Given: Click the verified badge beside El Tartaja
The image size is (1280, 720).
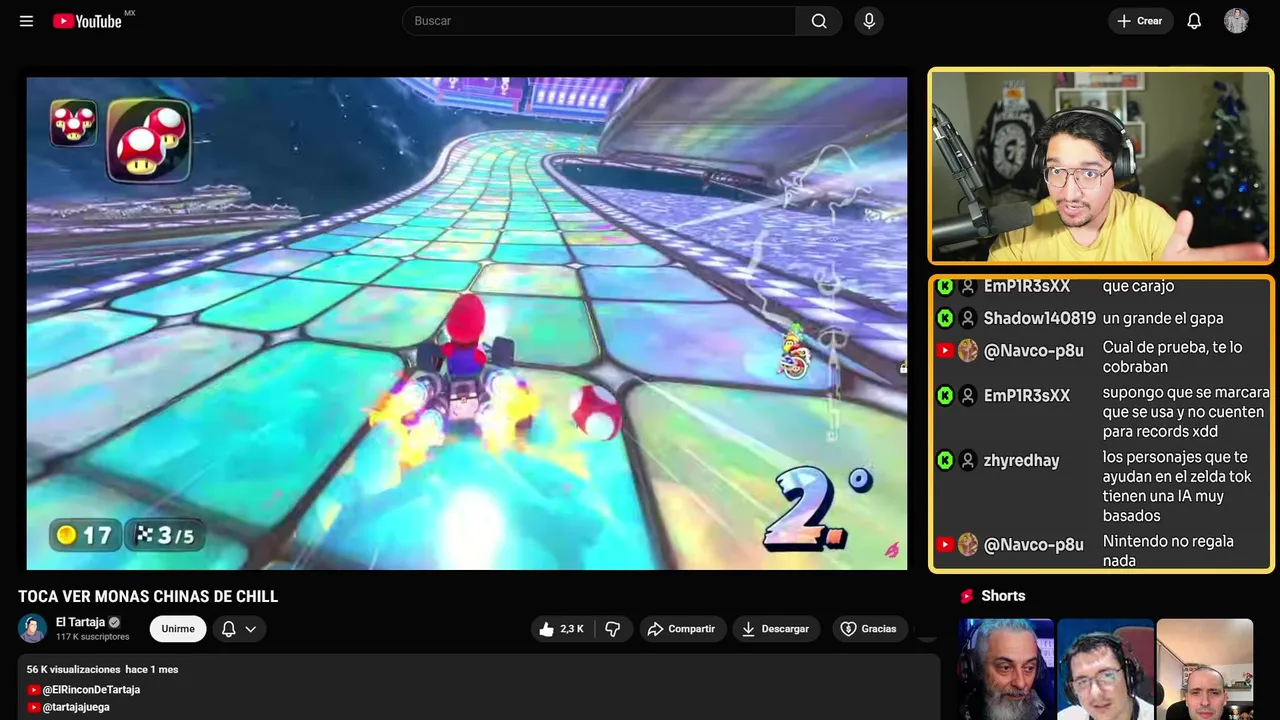Looking at the screenshot, I should tap(114, 622).
